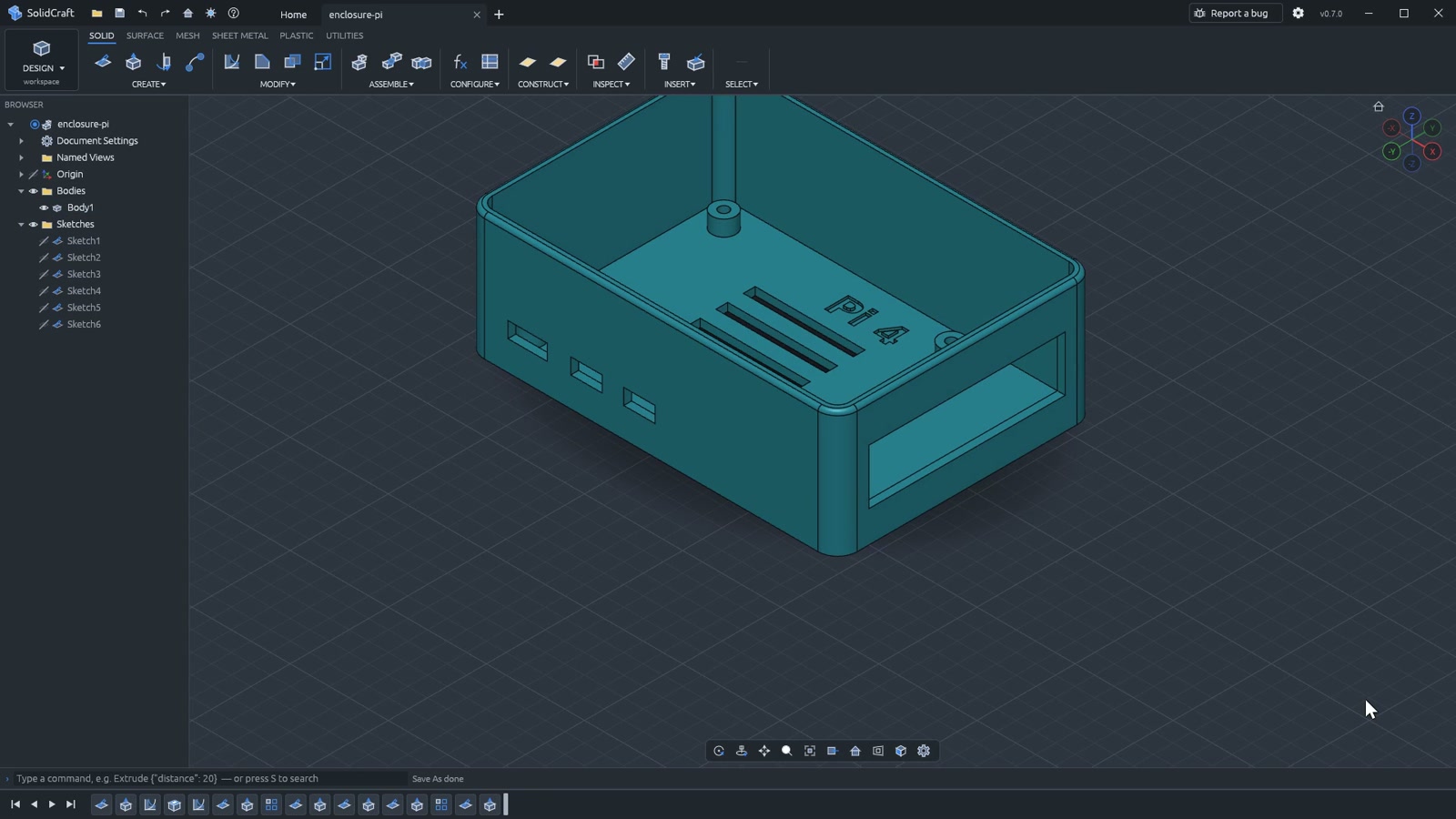Pick the Revolve tool icon

click(165, 62)
